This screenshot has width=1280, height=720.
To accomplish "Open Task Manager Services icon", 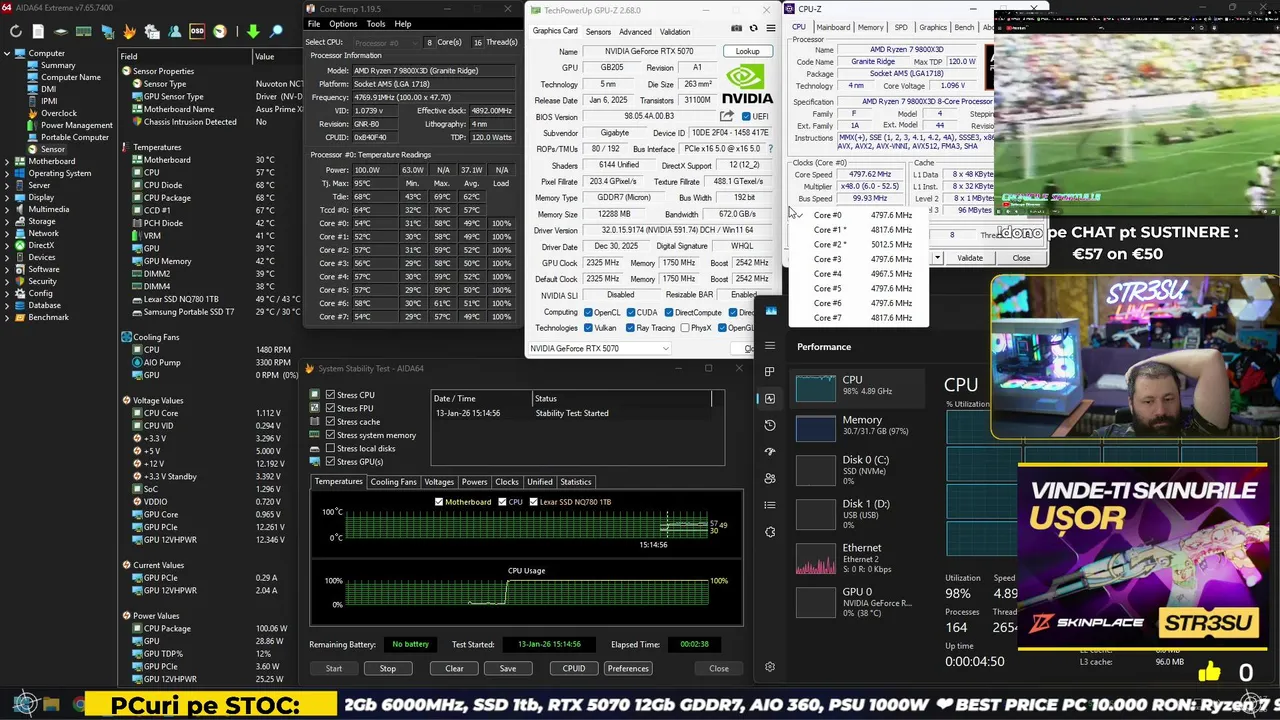I will coord(770,532).
